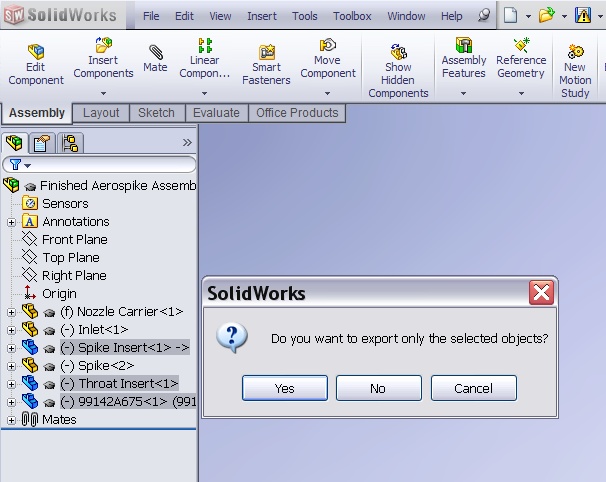The image size is (606, 482).
Task: Click the feature tree filter field
Action: 99,165
